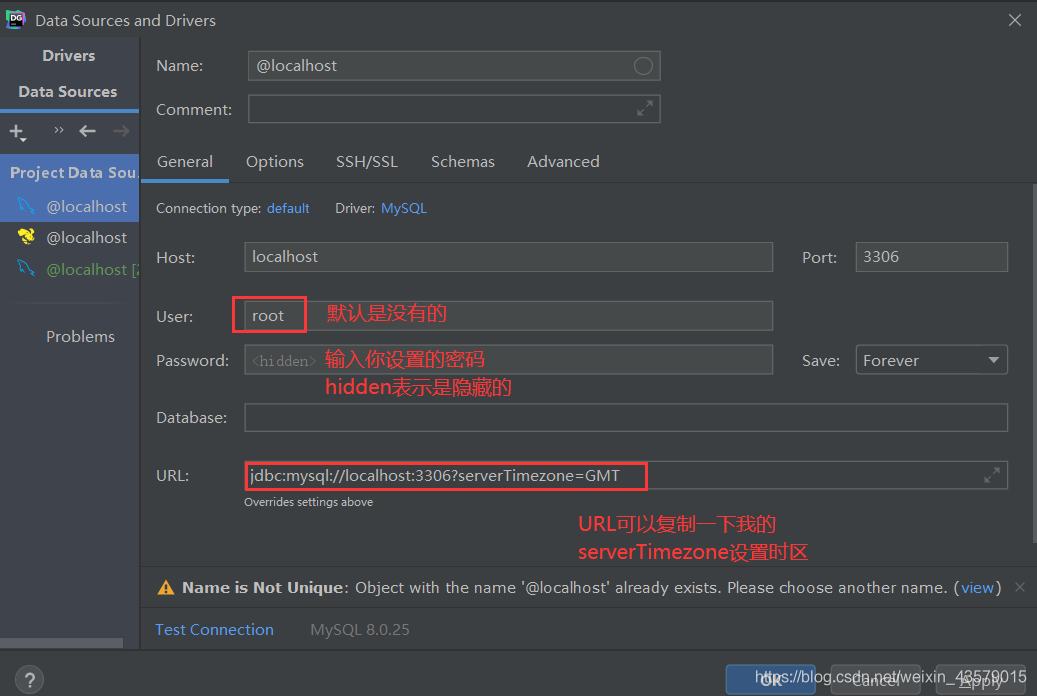Screen dimensions: 1037x696
Task: Click the view link in warning message
Action: point(977,587)
